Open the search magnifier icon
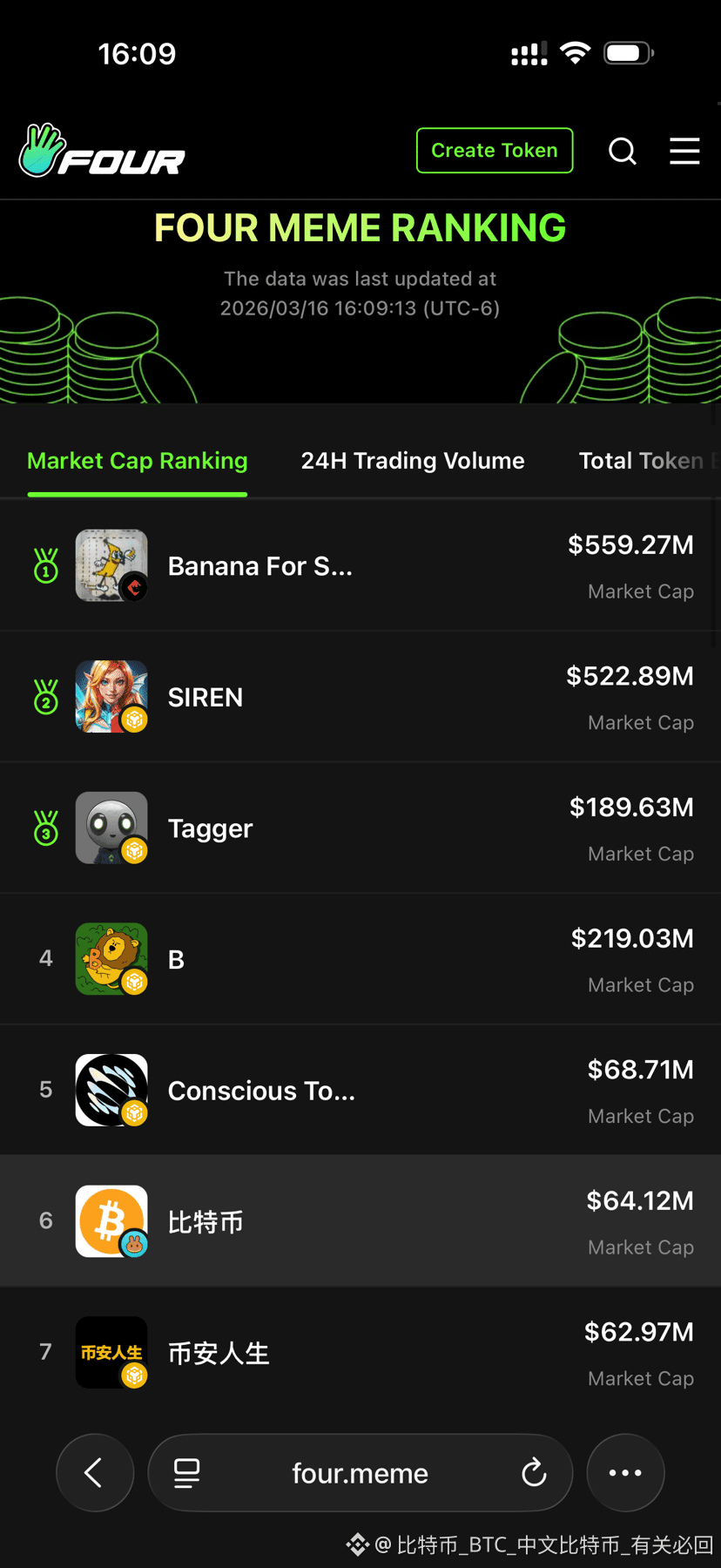This screenshot has height=1568, width=721. pyautogui.click(x=623, y=151)
